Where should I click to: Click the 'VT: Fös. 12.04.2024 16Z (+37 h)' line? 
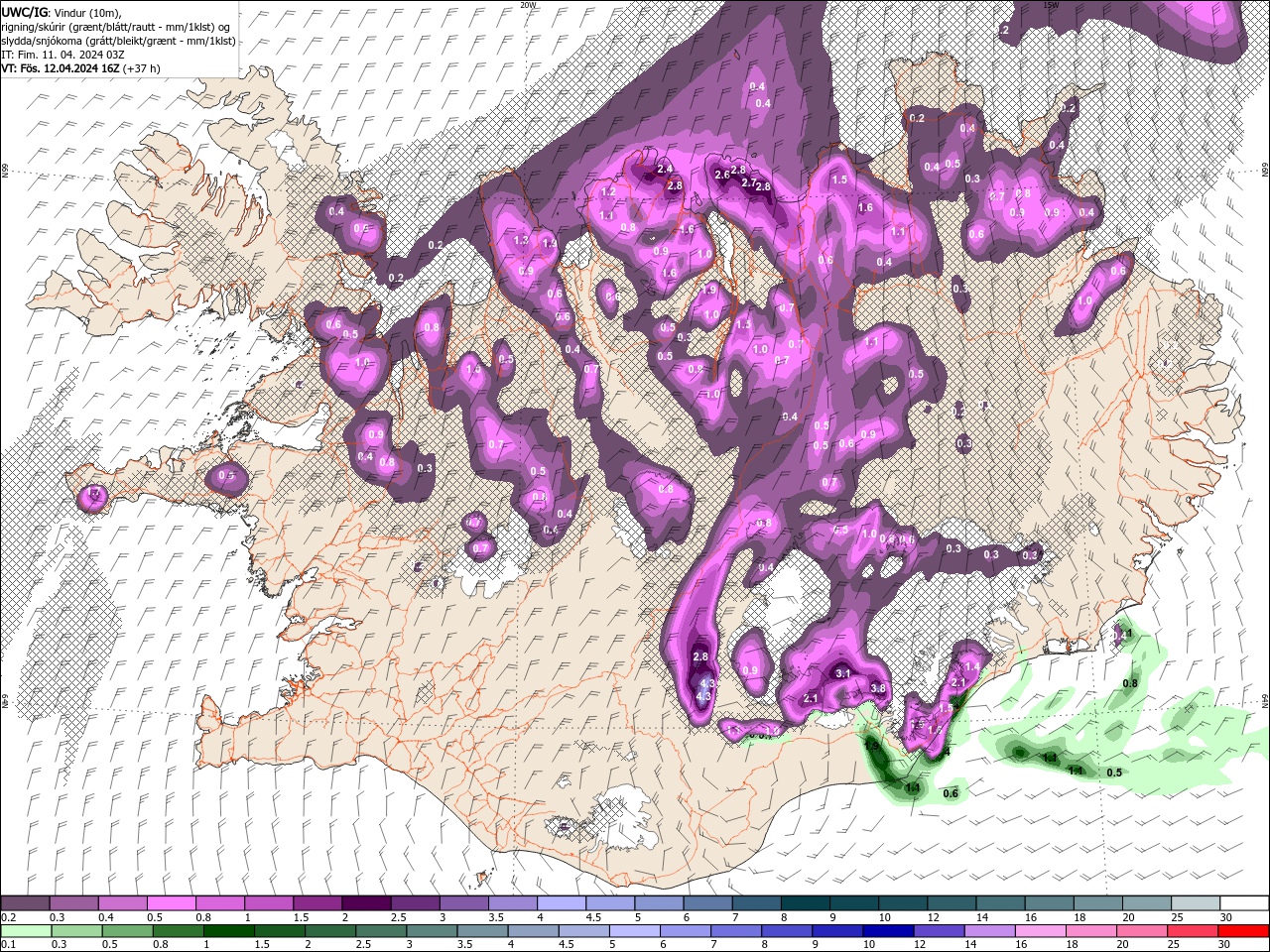[x=80, y=68]
